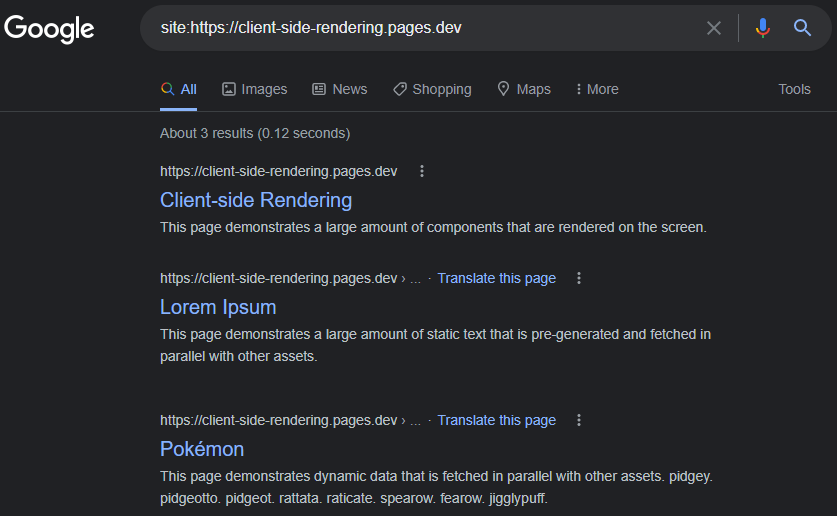Switch to the News tab
The width and height of the screenshot is (837, 516).
(339, 89)
